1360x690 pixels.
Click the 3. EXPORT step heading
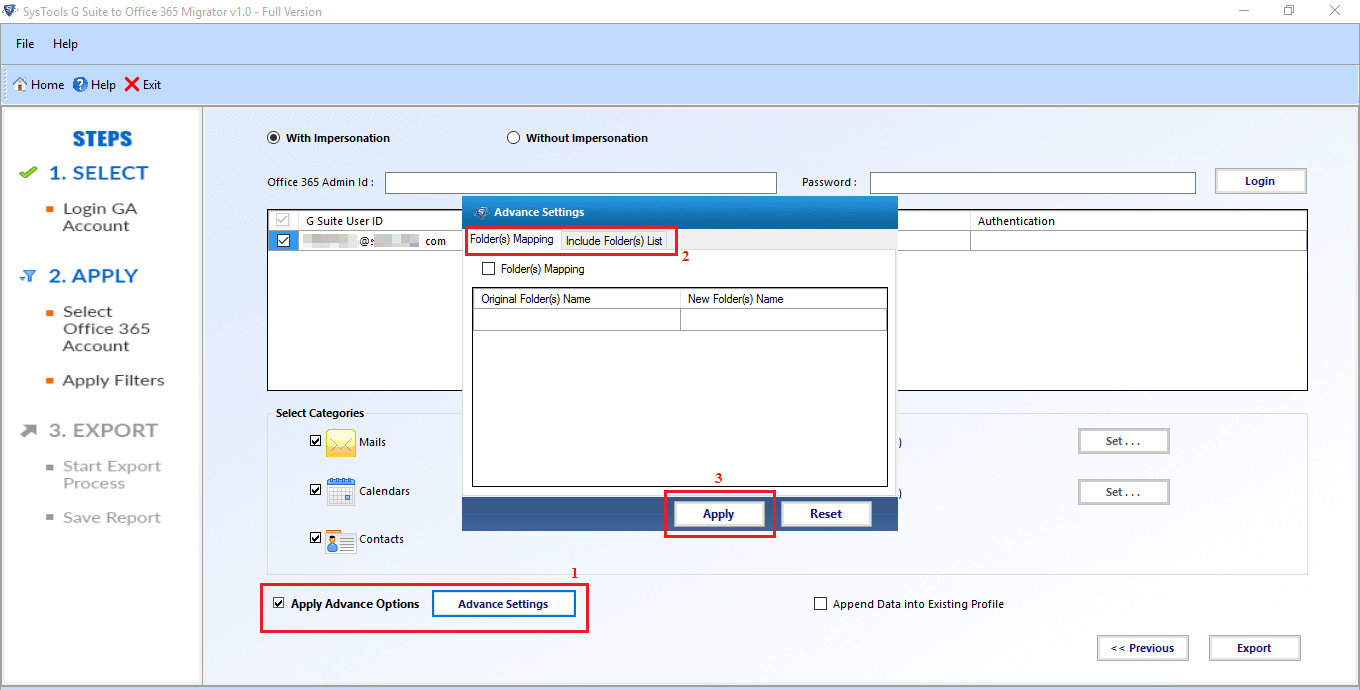click(103, 430)
